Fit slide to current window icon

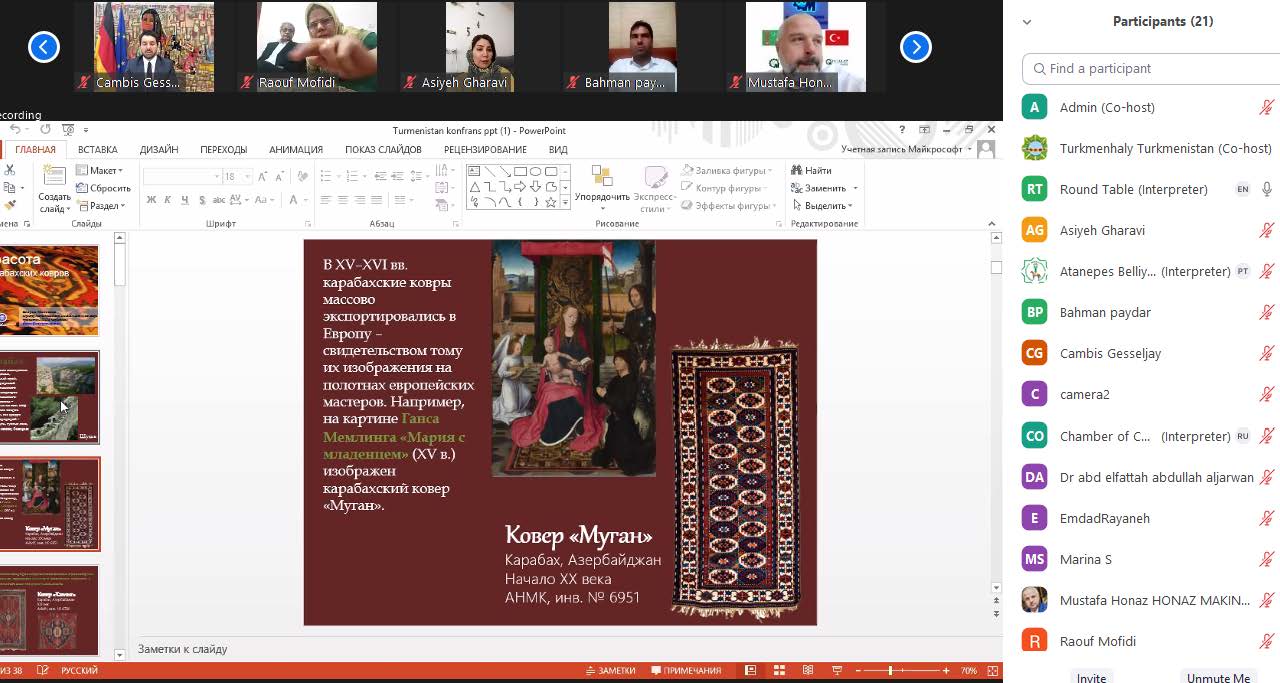992,671
